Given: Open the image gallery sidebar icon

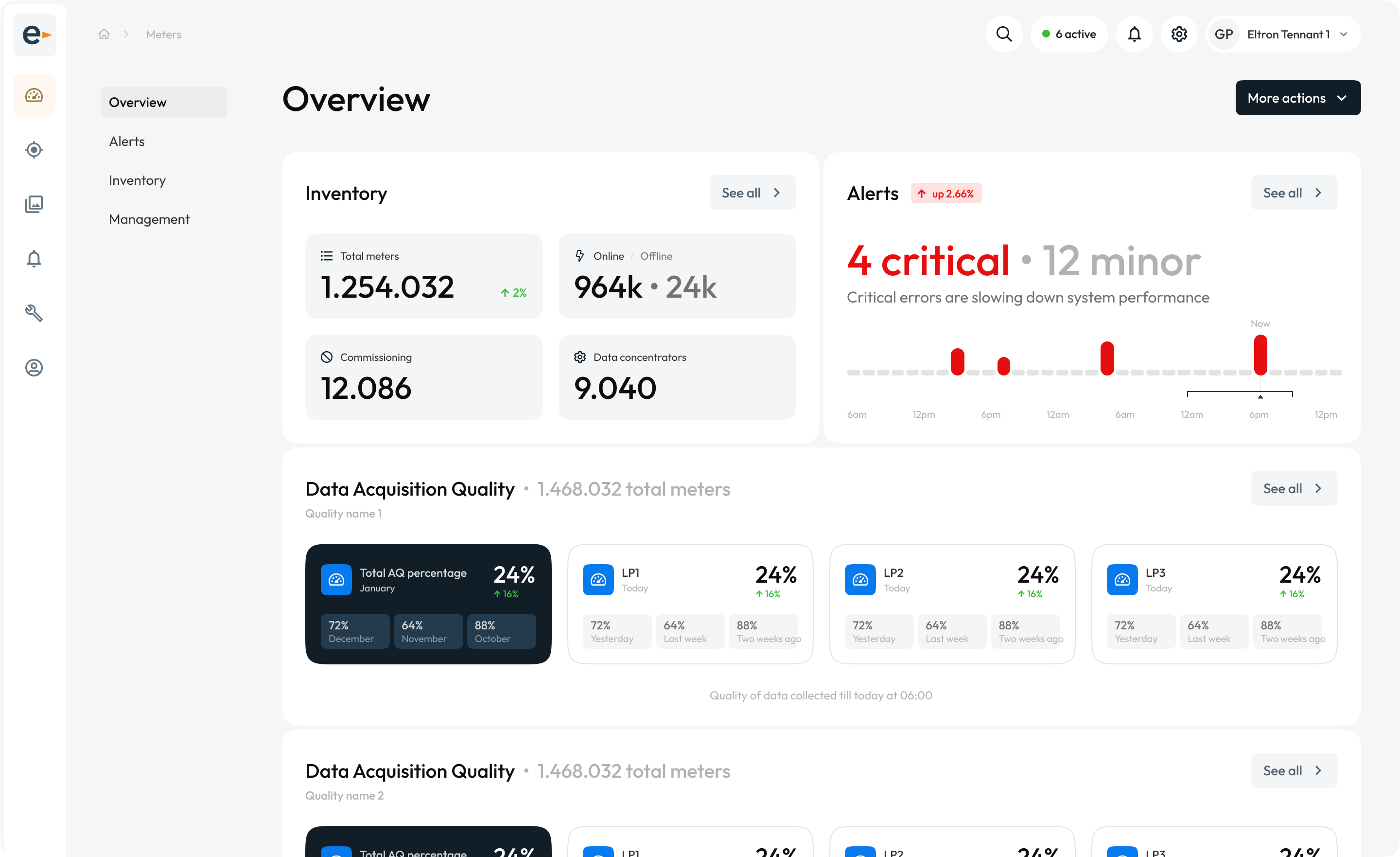Looking at the screenshot, I should tap(34, 204).
